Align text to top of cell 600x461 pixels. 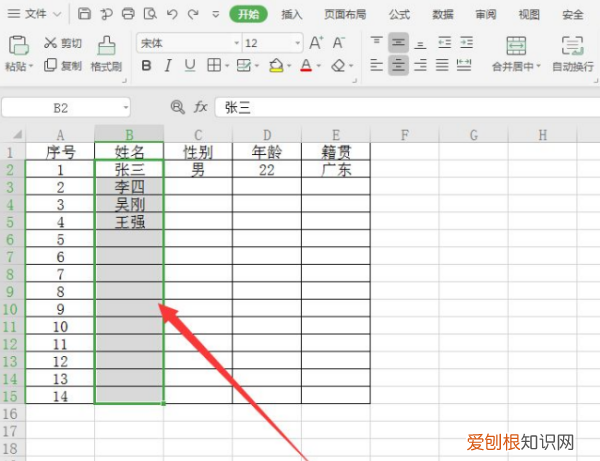tap(377, 42)
